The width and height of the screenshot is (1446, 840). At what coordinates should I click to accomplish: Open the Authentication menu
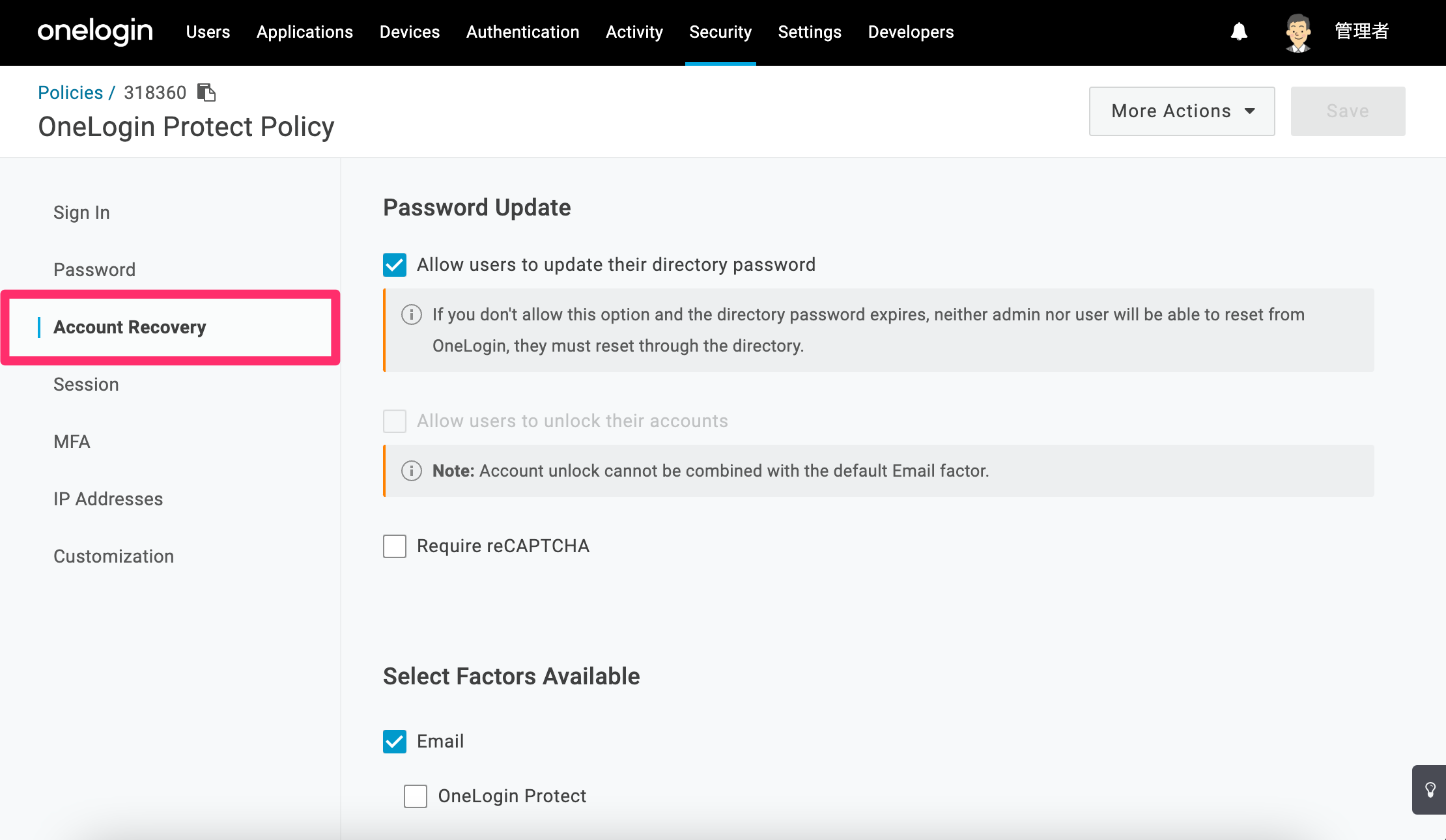(x=522, y=32)
